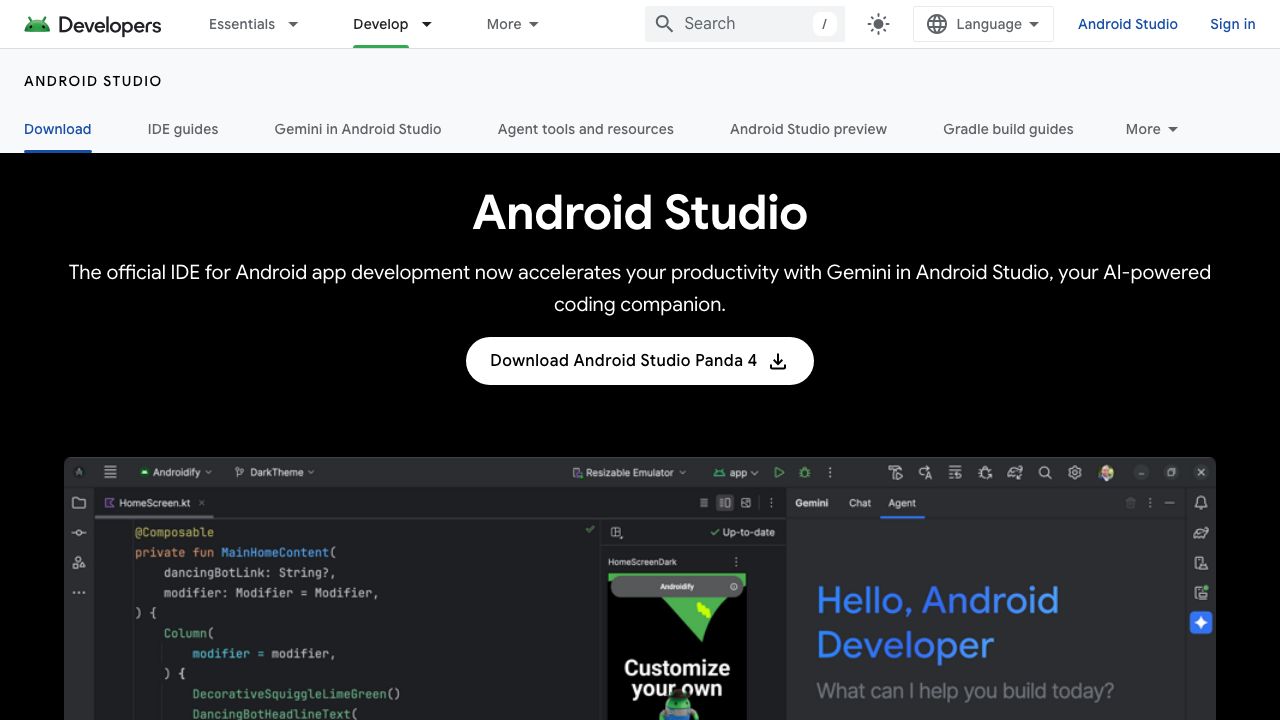Click the Android Developers logo

(x=93, y=24)
